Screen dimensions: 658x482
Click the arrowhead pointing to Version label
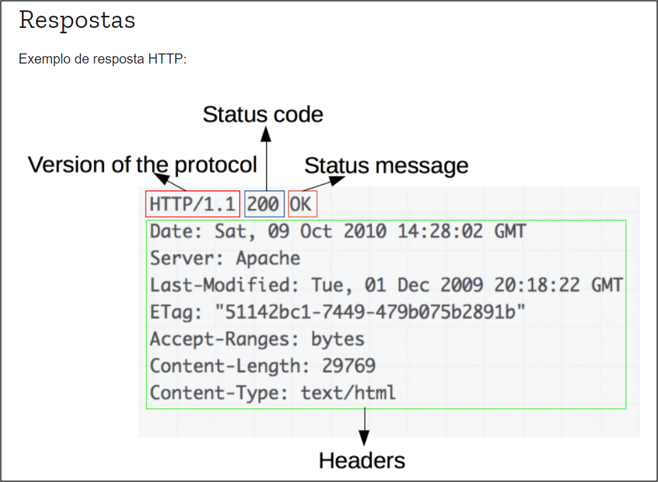pyautogui.click(x=162, y=179)
